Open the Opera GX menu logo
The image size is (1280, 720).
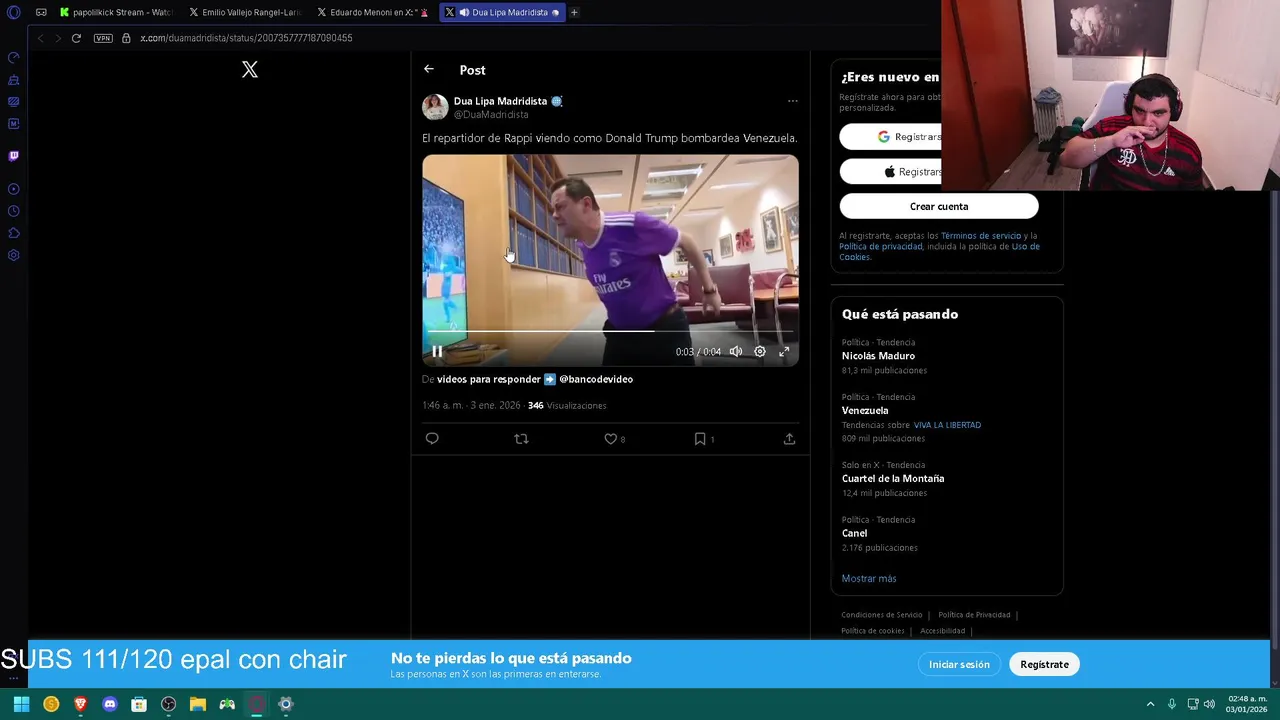[13, 12]
